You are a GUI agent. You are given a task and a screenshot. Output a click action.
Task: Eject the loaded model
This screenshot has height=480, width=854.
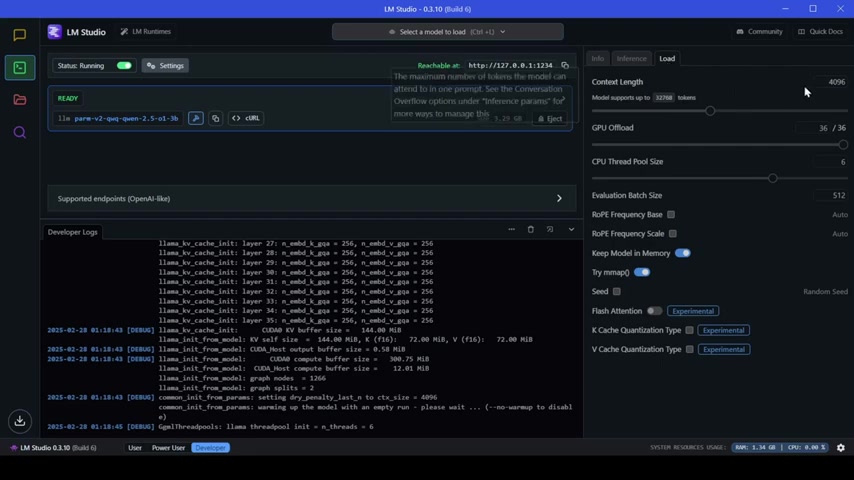point(550,119)
